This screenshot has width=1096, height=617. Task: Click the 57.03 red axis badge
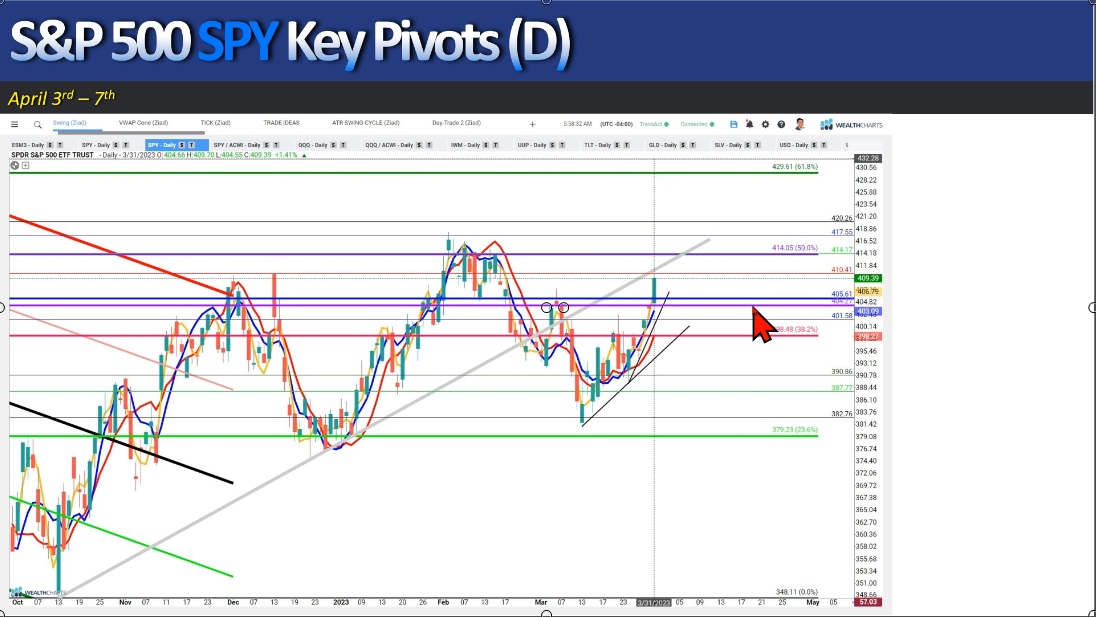867,602
